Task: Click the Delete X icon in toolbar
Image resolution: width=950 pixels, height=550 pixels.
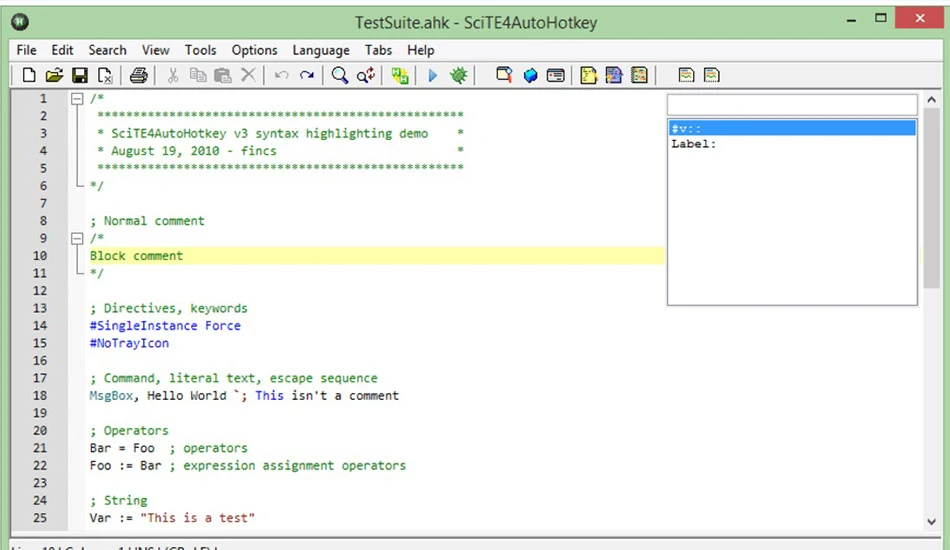Action: (248, 75)
